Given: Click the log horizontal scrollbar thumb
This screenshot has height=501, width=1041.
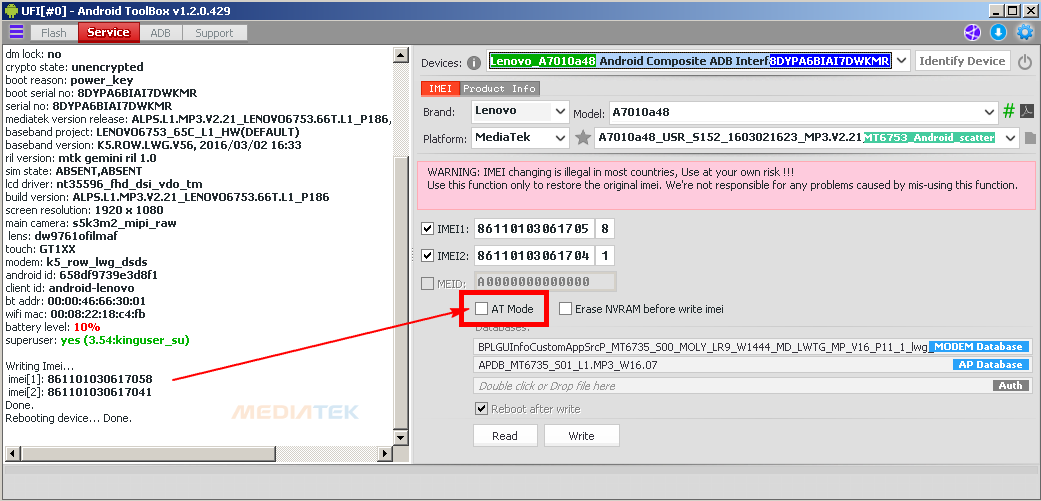Looking at the screenshot, I should tap(148, 453).
